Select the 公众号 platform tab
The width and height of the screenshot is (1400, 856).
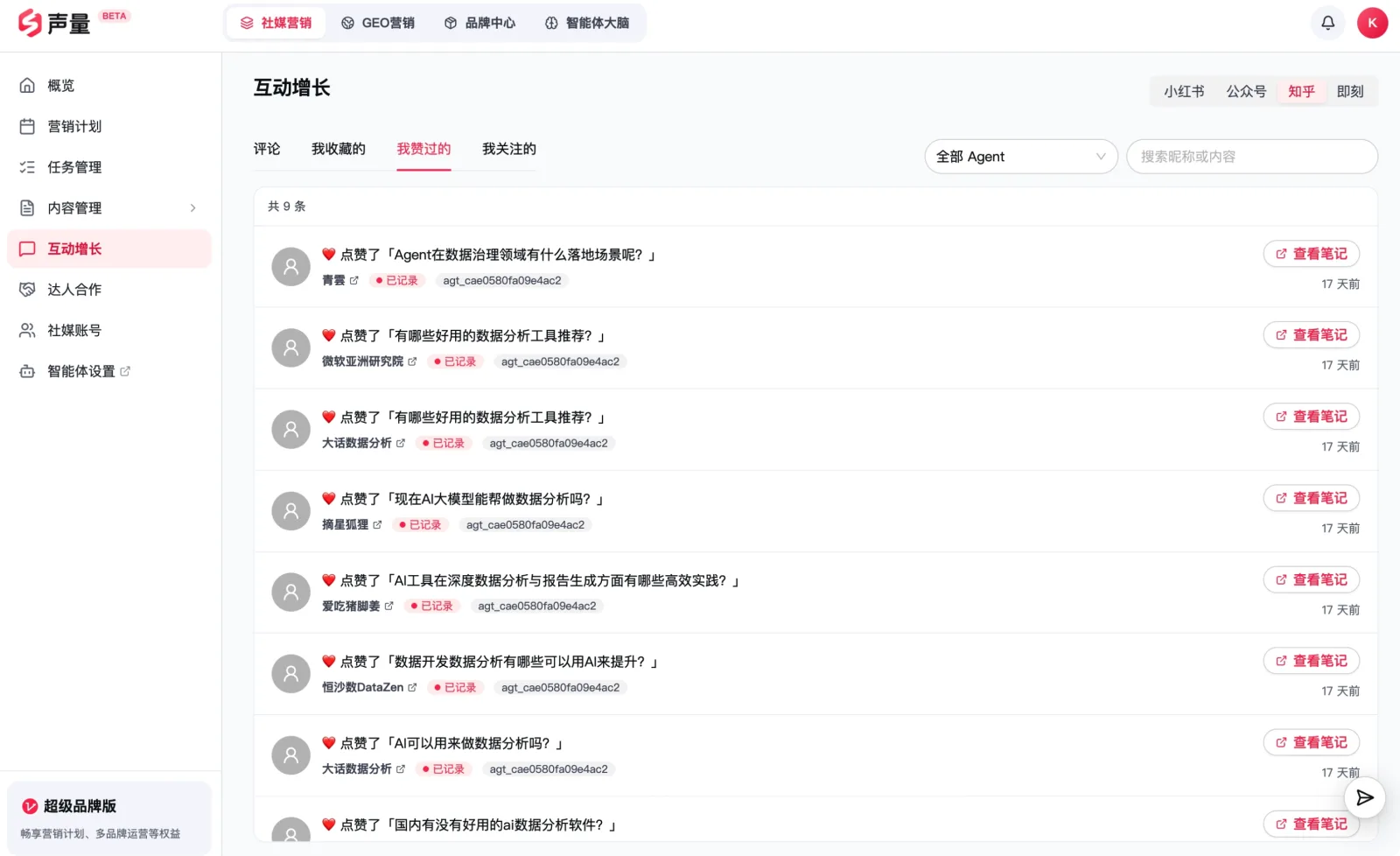(x=1246, y=91)
